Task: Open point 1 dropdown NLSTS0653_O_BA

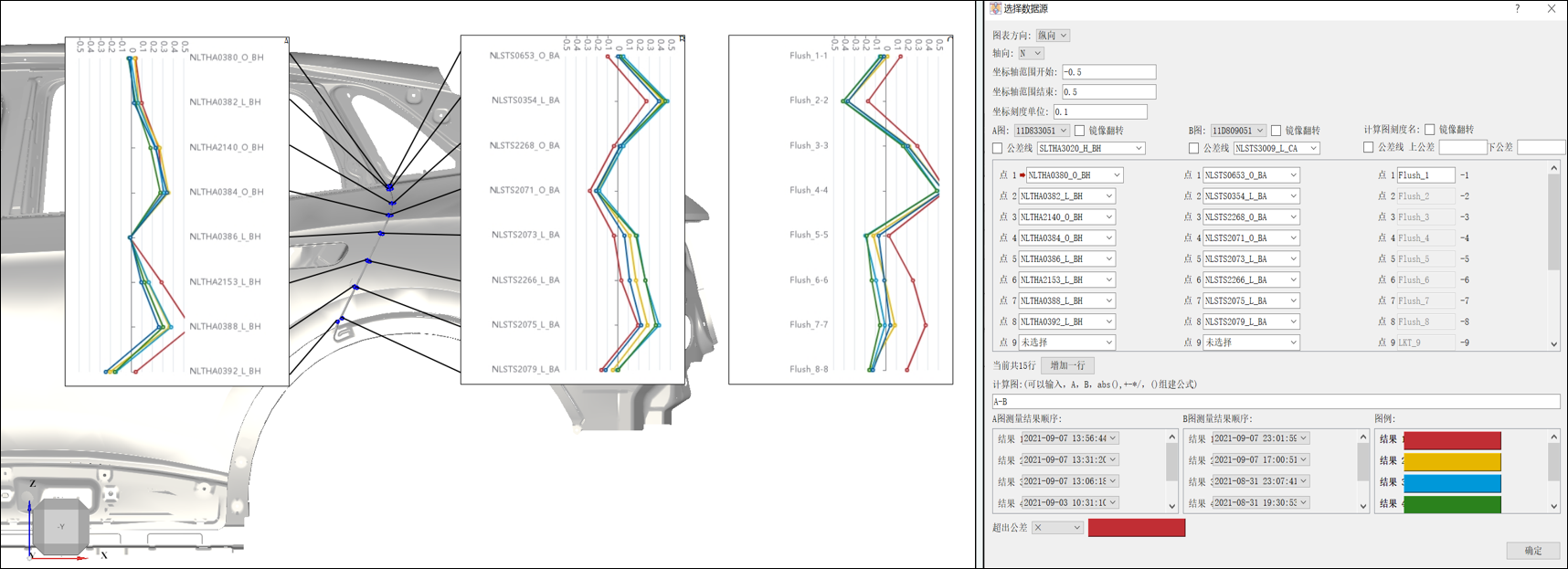Action: (x=1250, y=175)
